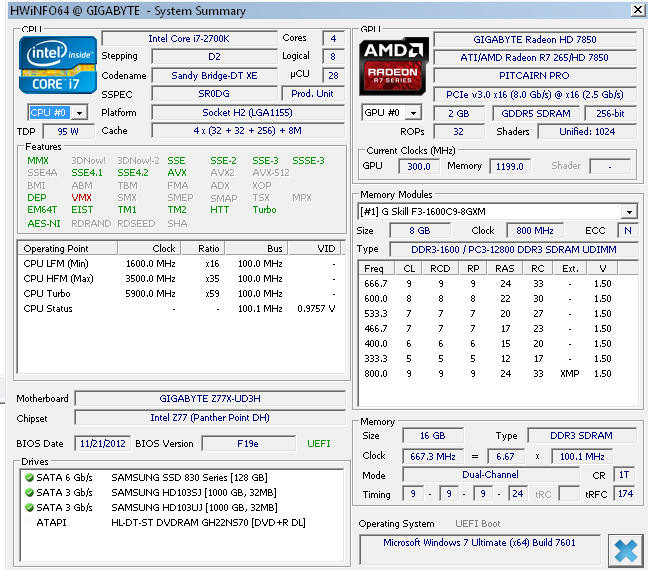Click the Cores value 4
Viewport: 648px width, 570px height.
point(333,38)
